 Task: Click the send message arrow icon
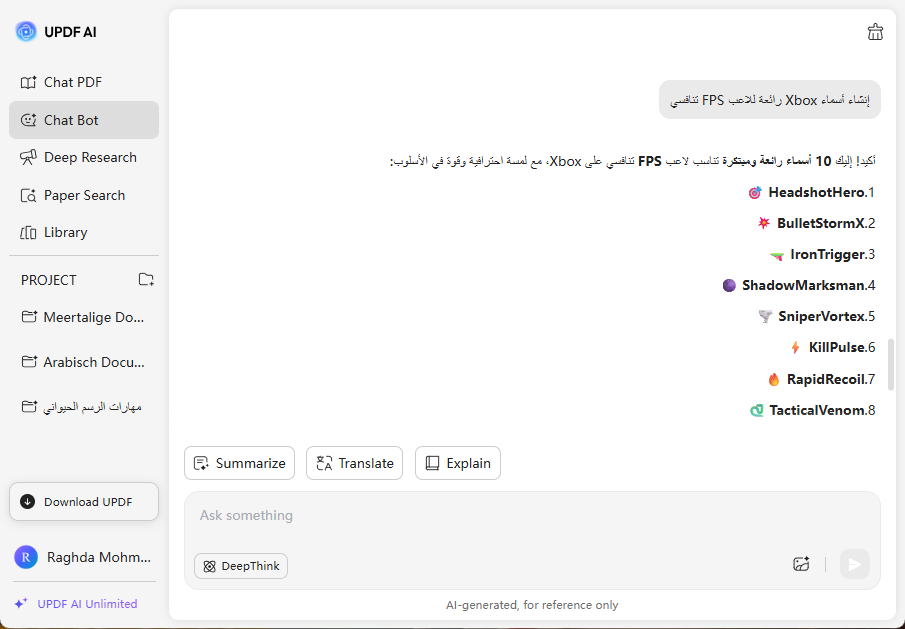coord(854,564)
